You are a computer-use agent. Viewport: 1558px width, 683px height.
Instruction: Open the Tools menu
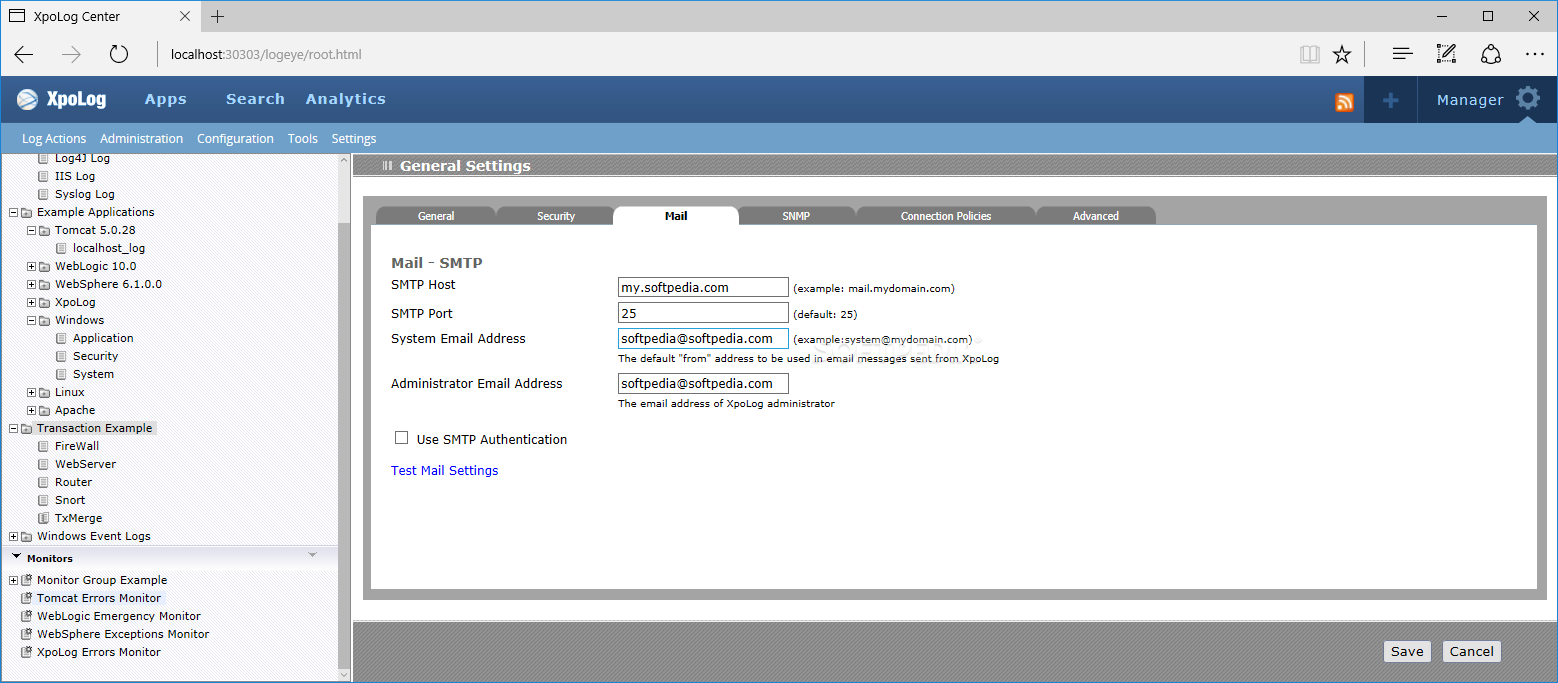click(x=303, y=139)
